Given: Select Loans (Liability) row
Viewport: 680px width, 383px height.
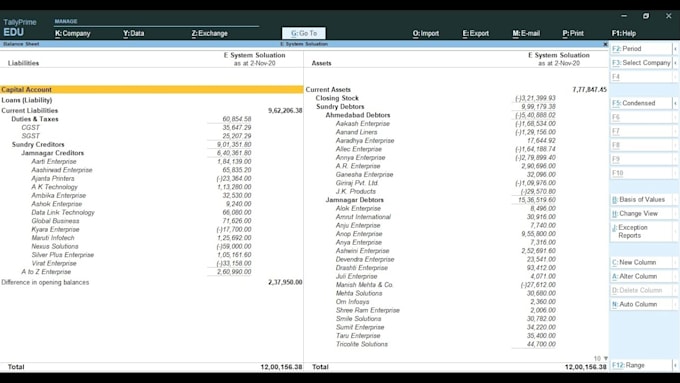Looking at the screenshot, I should tap(26, 100).
